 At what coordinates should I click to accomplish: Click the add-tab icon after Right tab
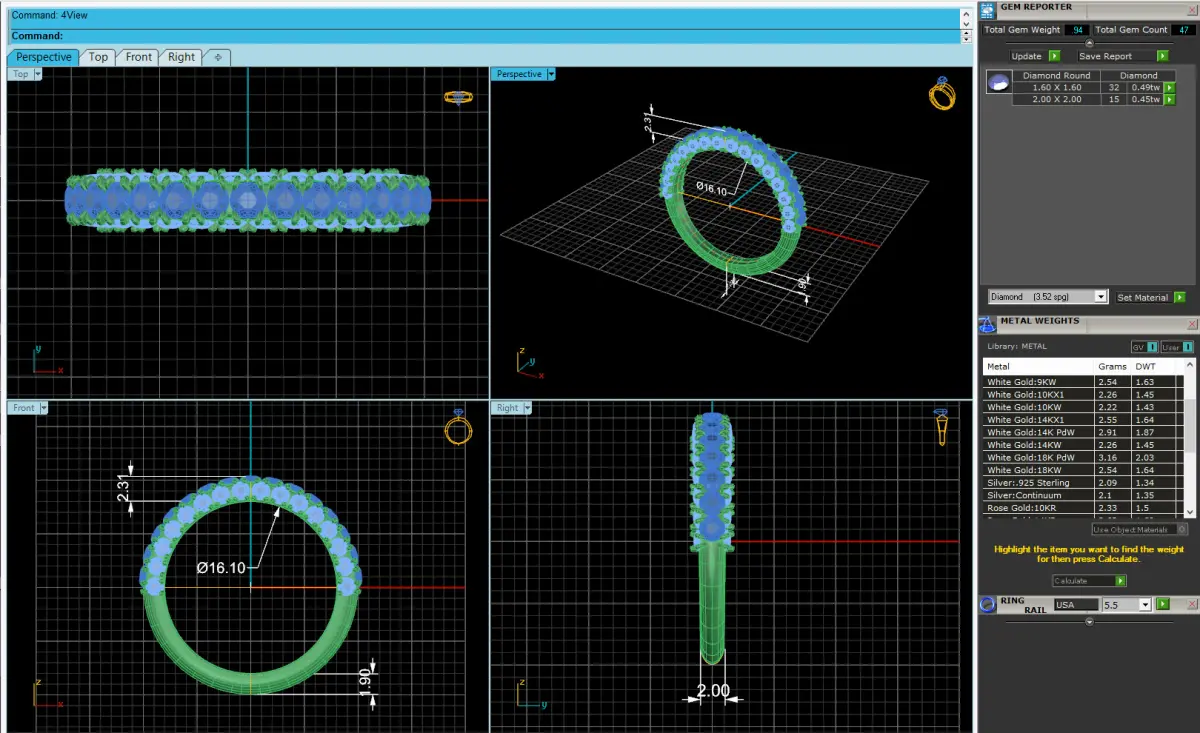tap(218, 57)
